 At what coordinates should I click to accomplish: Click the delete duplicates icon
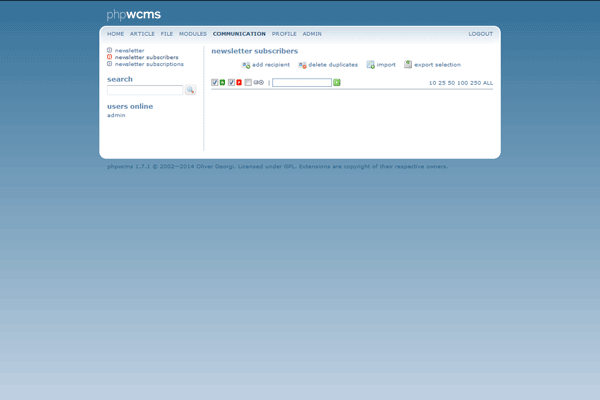(302, 65)
